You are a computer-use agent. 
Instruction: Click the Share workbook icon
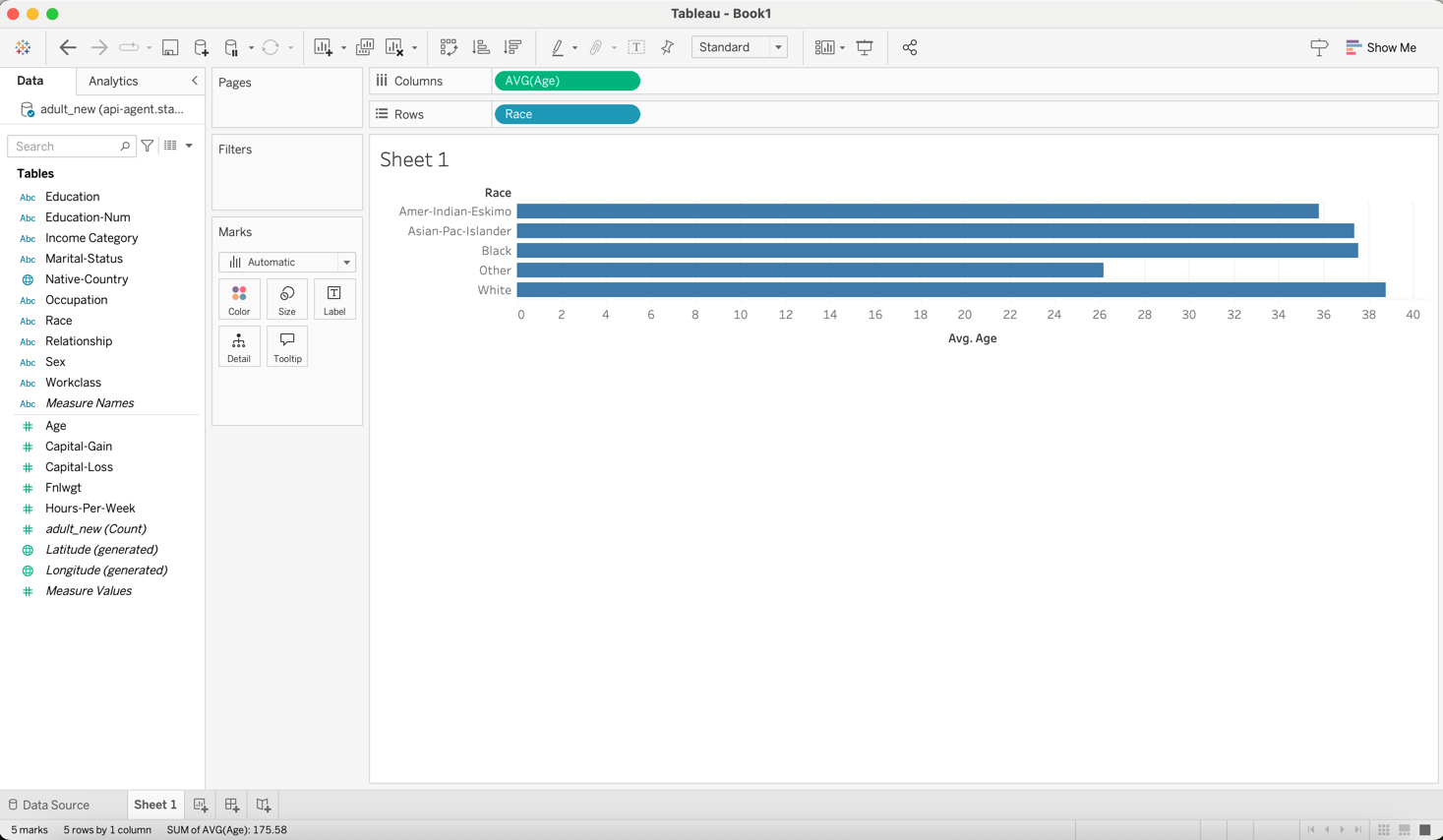[910, 47]
